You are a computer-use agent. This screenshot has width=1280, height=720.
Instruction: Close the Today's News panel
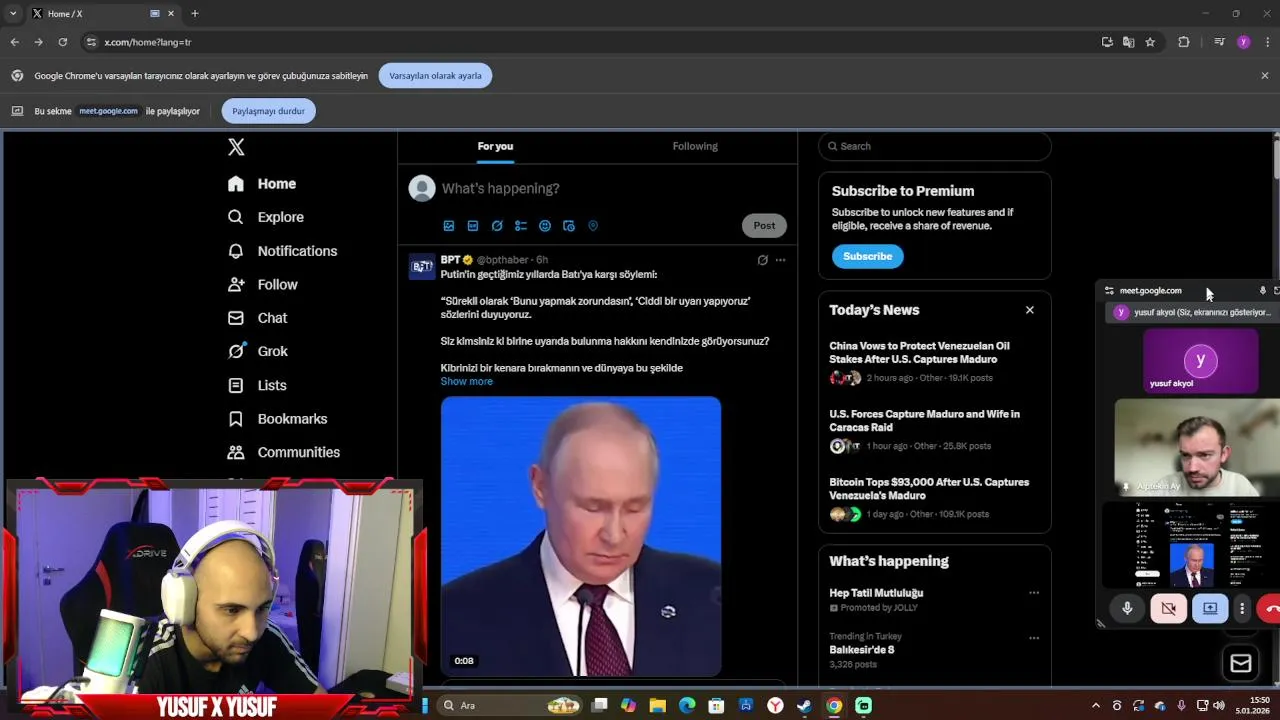1029,310
